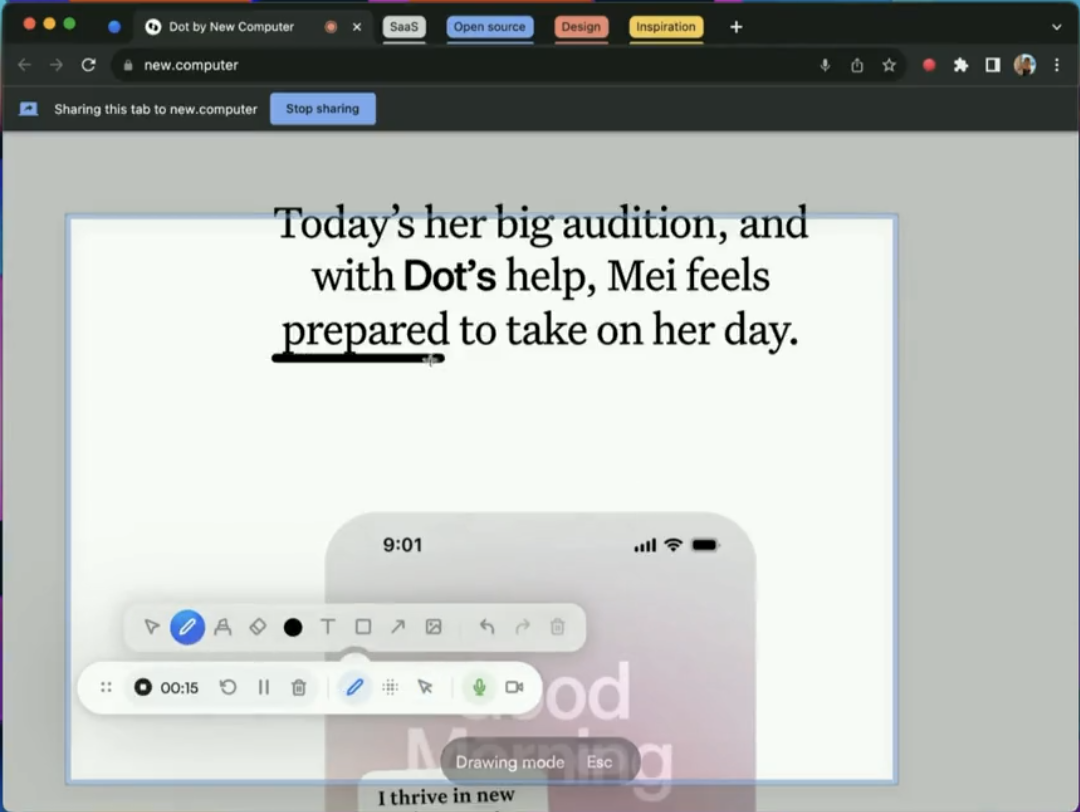Select the cursor pointer drawing tool
The image size is (1080, 812).
coord(152,627)
